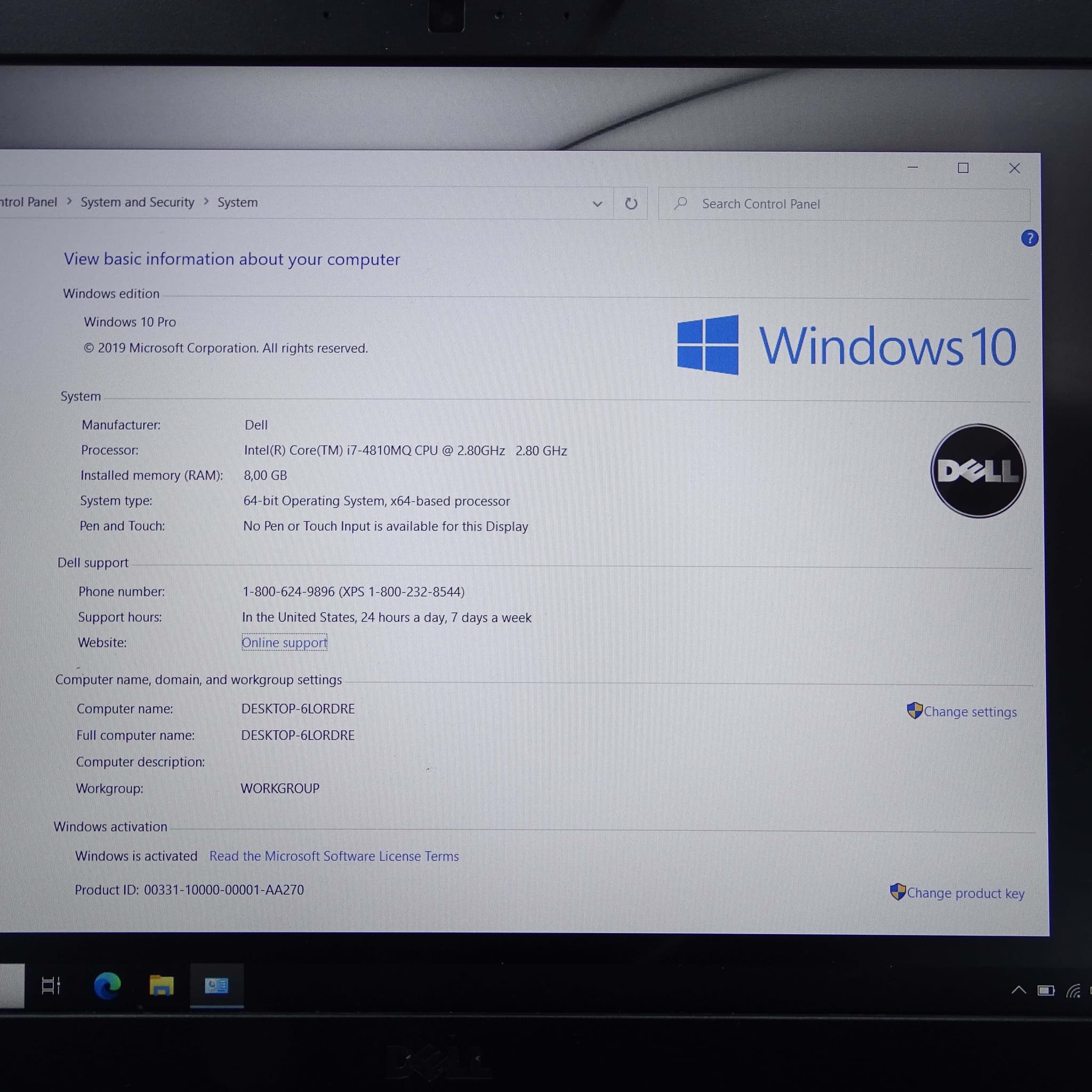
Task: Click Full computer name value DESKTOP-6LORDRE
Action: coord(298,735)
